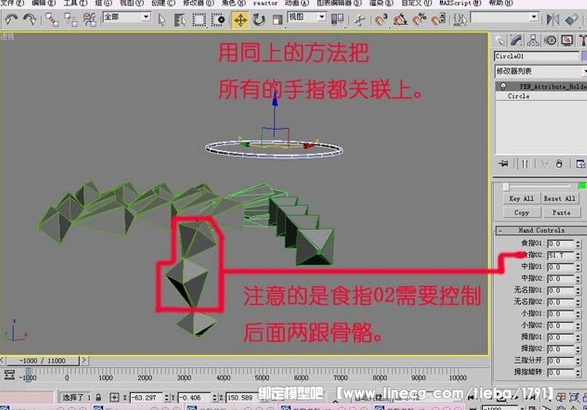Switch to the Hierarchy command panel tab

(533, 40)
